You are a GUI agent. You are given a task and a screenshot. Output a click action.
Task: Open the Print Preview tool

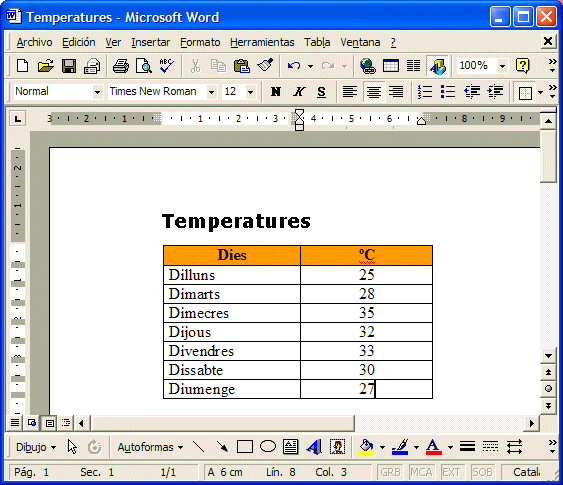click(x=144, y=66)
